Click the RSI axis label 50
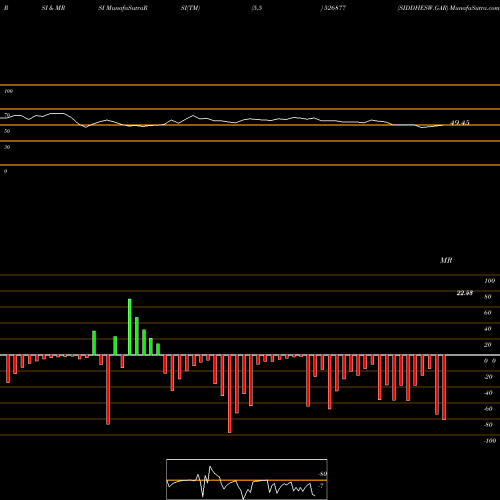 click(7, 131)
